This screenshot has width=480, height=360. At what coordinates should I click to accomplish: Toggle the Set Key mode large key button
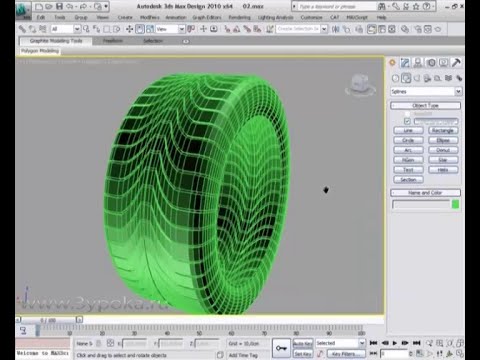(x=281, y=348)
